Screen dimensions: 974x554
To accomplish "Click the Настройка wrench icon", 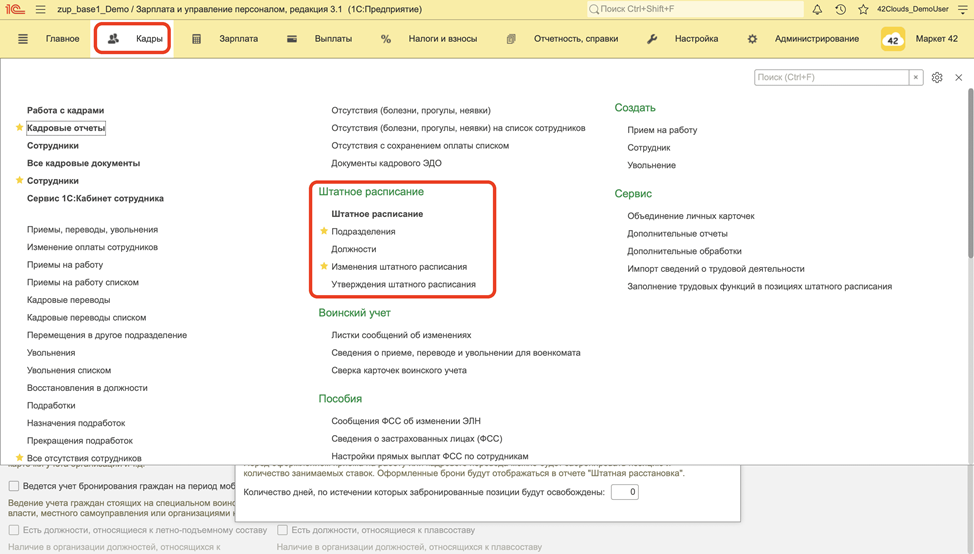I will 652,39.
